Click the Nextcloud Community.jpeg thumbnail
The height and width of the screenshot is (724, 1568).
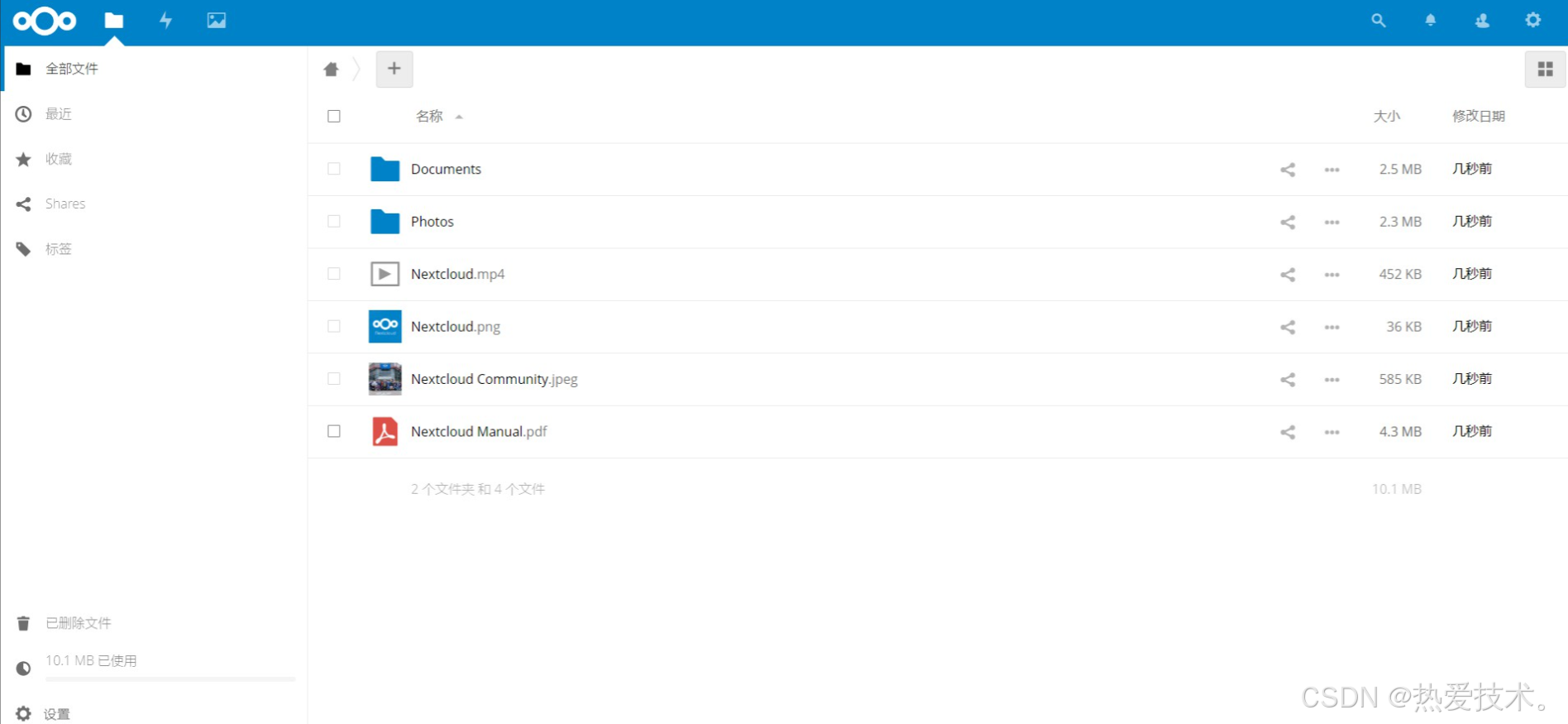385,379
